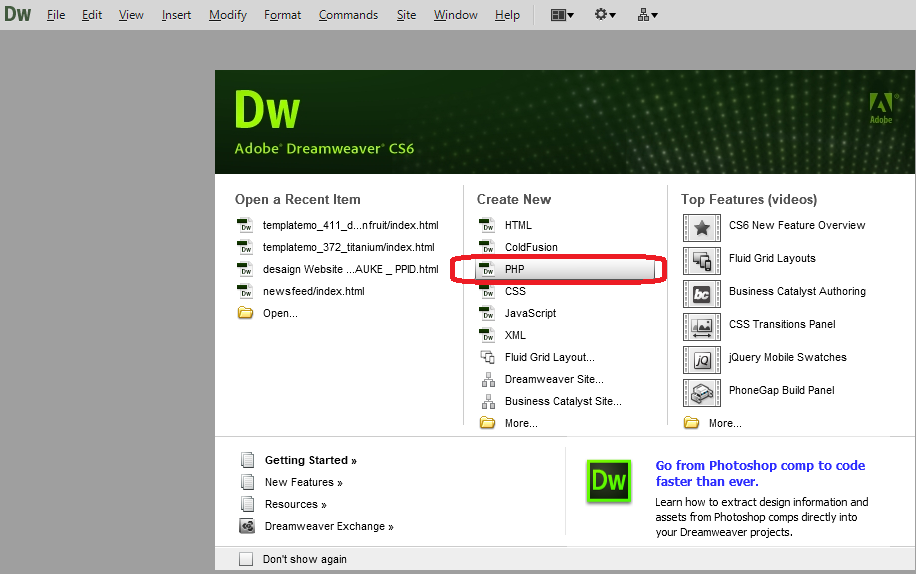Open the Format menu
The width and height of the screenshot is (916, 574).
(x=282, y=15)
